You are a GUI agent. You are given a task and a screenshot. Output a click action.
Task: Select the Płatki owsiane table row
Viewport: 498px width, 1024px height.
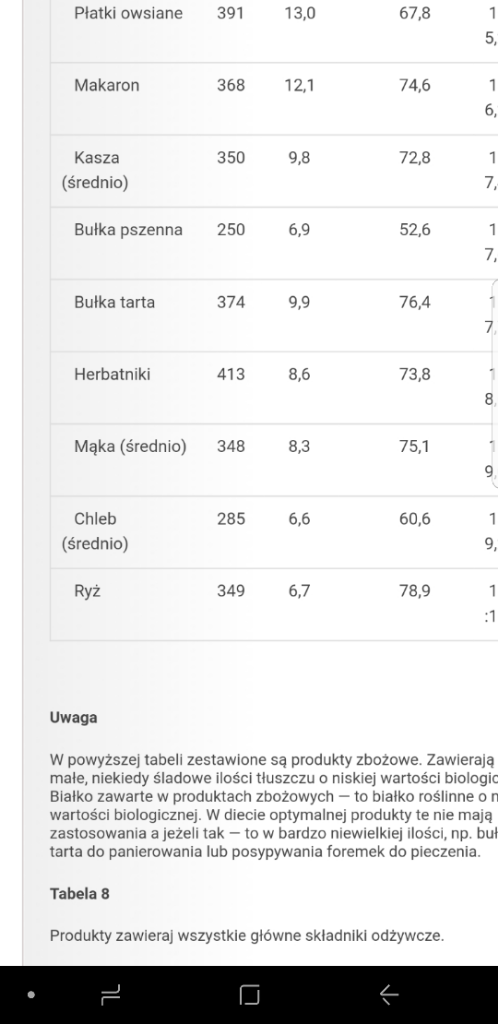274,27
